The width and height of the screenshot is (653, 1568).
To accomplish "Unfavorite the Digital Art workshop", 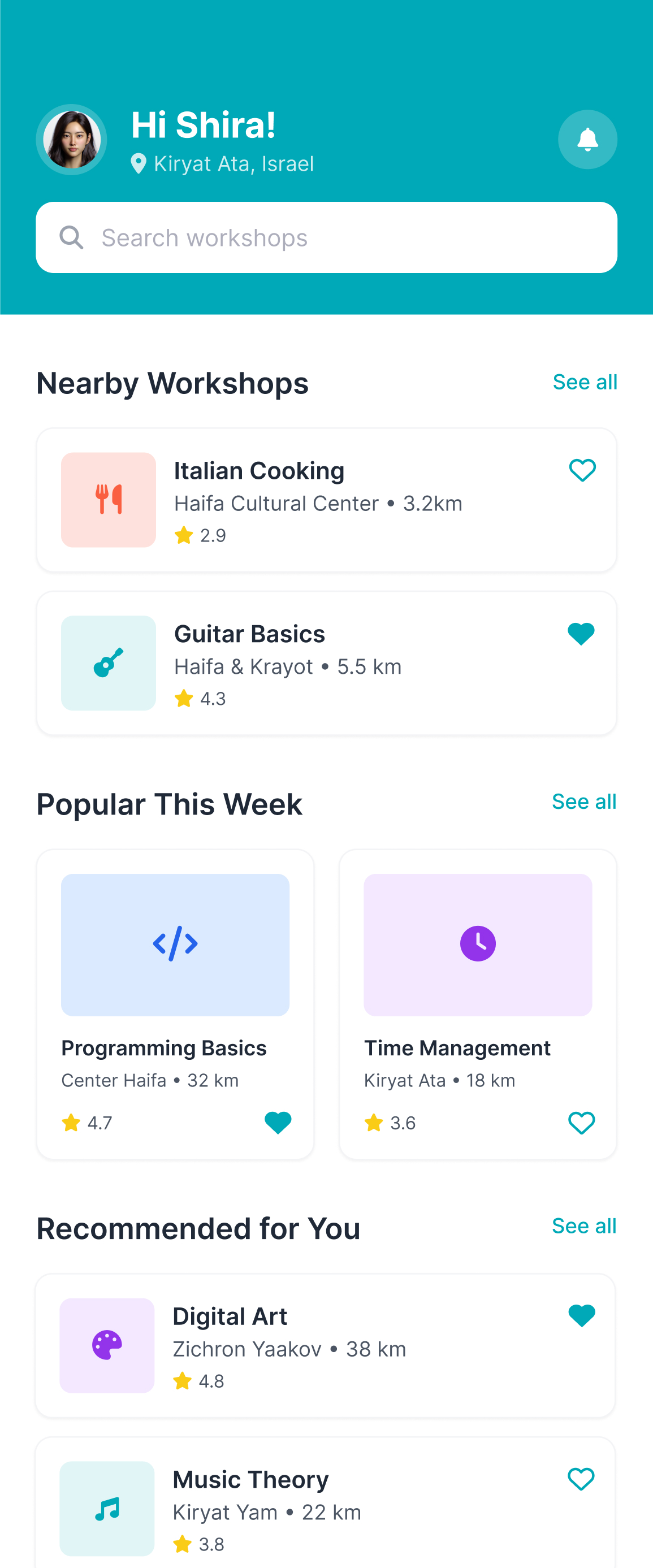I will [581, 1316].
